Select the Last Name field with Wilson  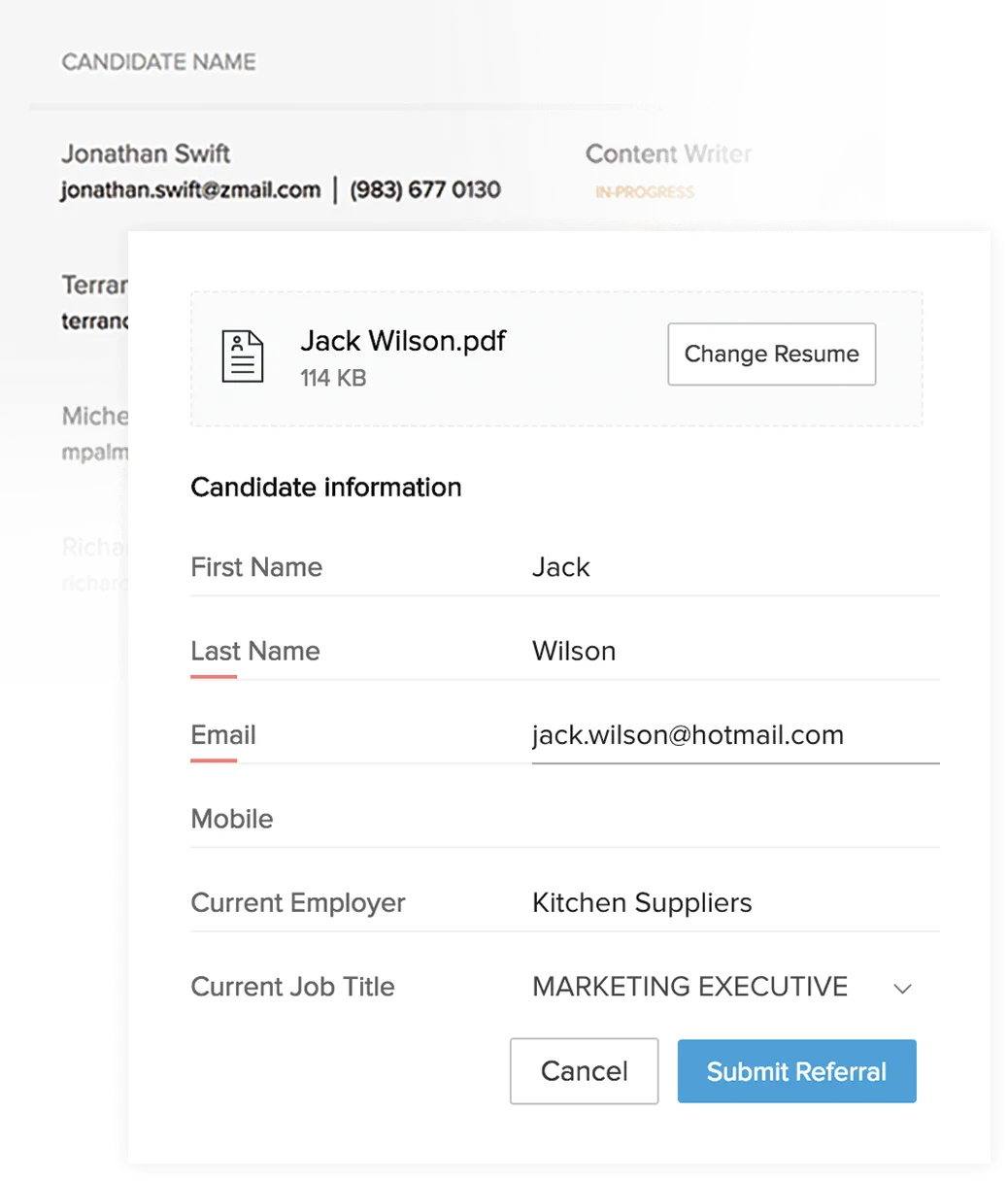[735, 651]
